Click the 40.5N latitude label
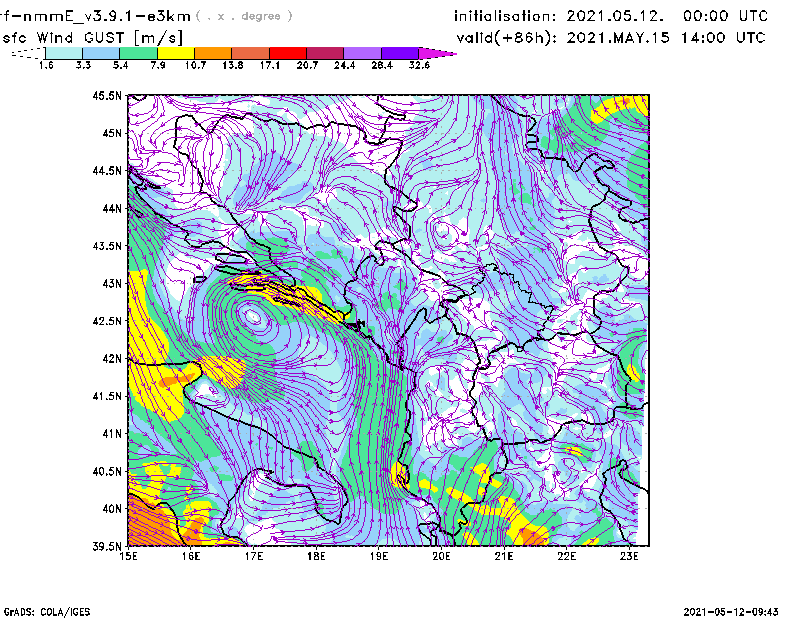The width and height of the screenshot is (800, 618). (107, 472)
